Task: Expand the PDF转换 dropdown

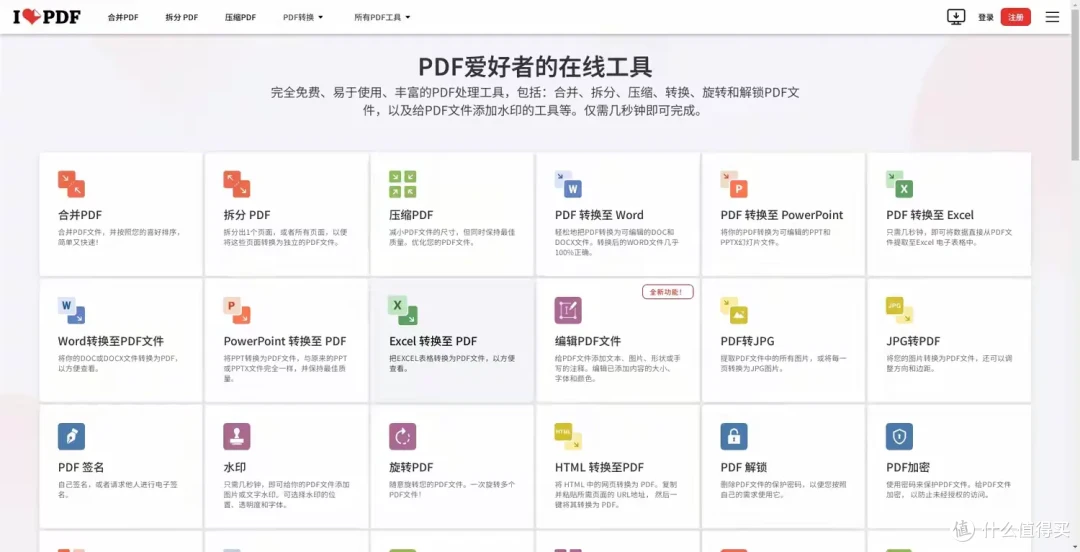Action: [x=303, y=17]
